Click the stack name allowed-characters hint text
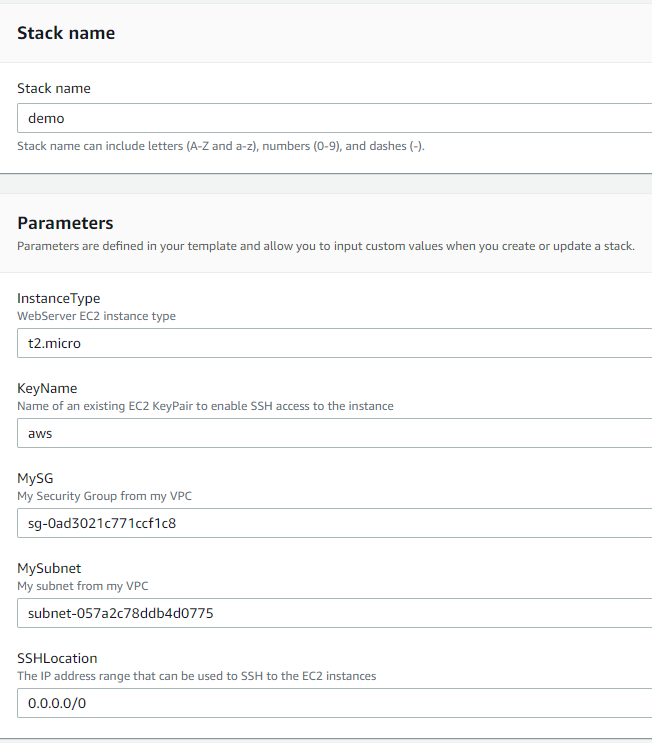This screenshot has width=652, height=743. coord(221,146)
